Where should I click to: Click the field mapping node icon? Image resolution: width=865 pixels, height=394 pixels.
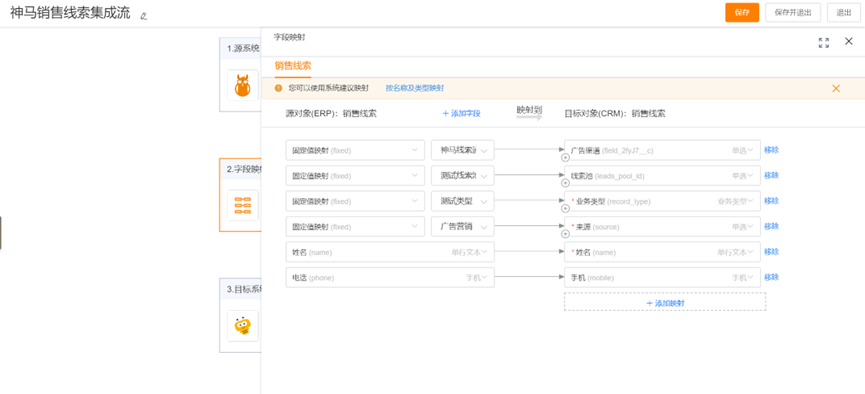pyautogui.click(x=243, y=205)
